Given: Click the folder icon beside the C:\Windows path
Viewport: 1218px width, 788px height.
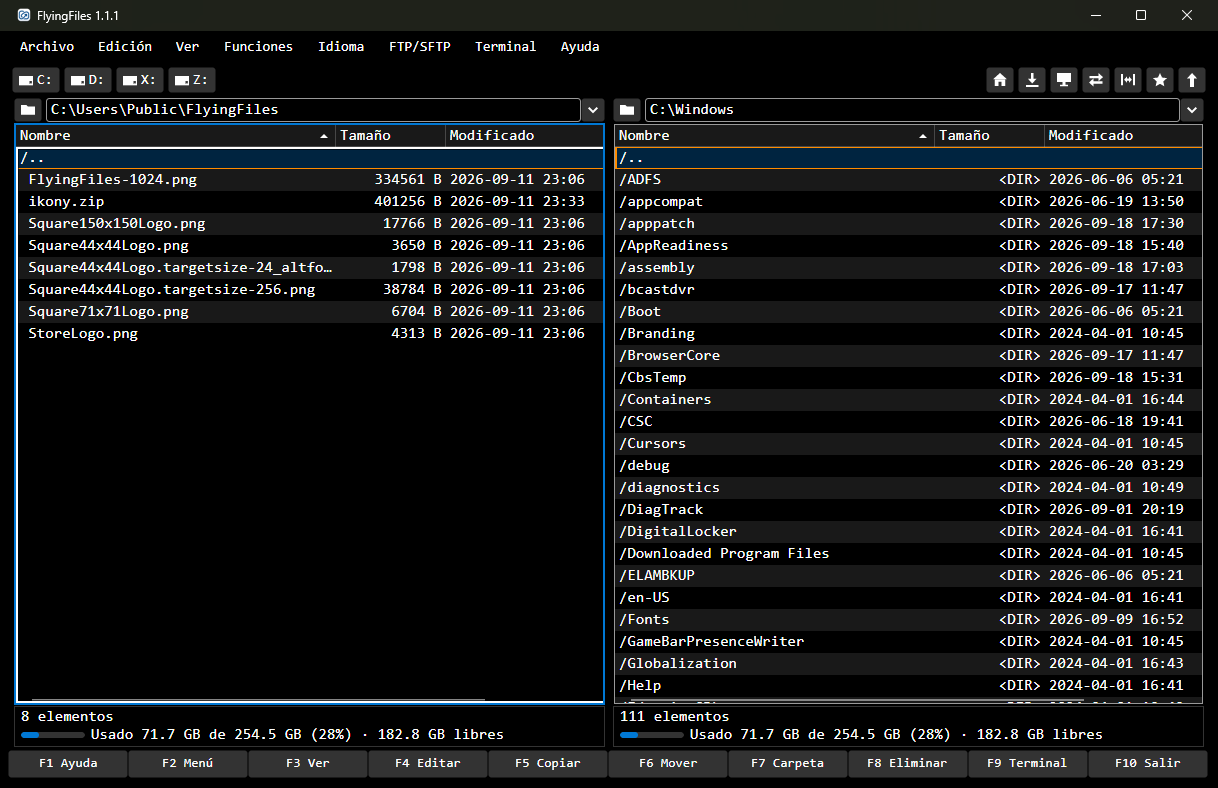Looking at the screenshot, I should click(627, 110).
